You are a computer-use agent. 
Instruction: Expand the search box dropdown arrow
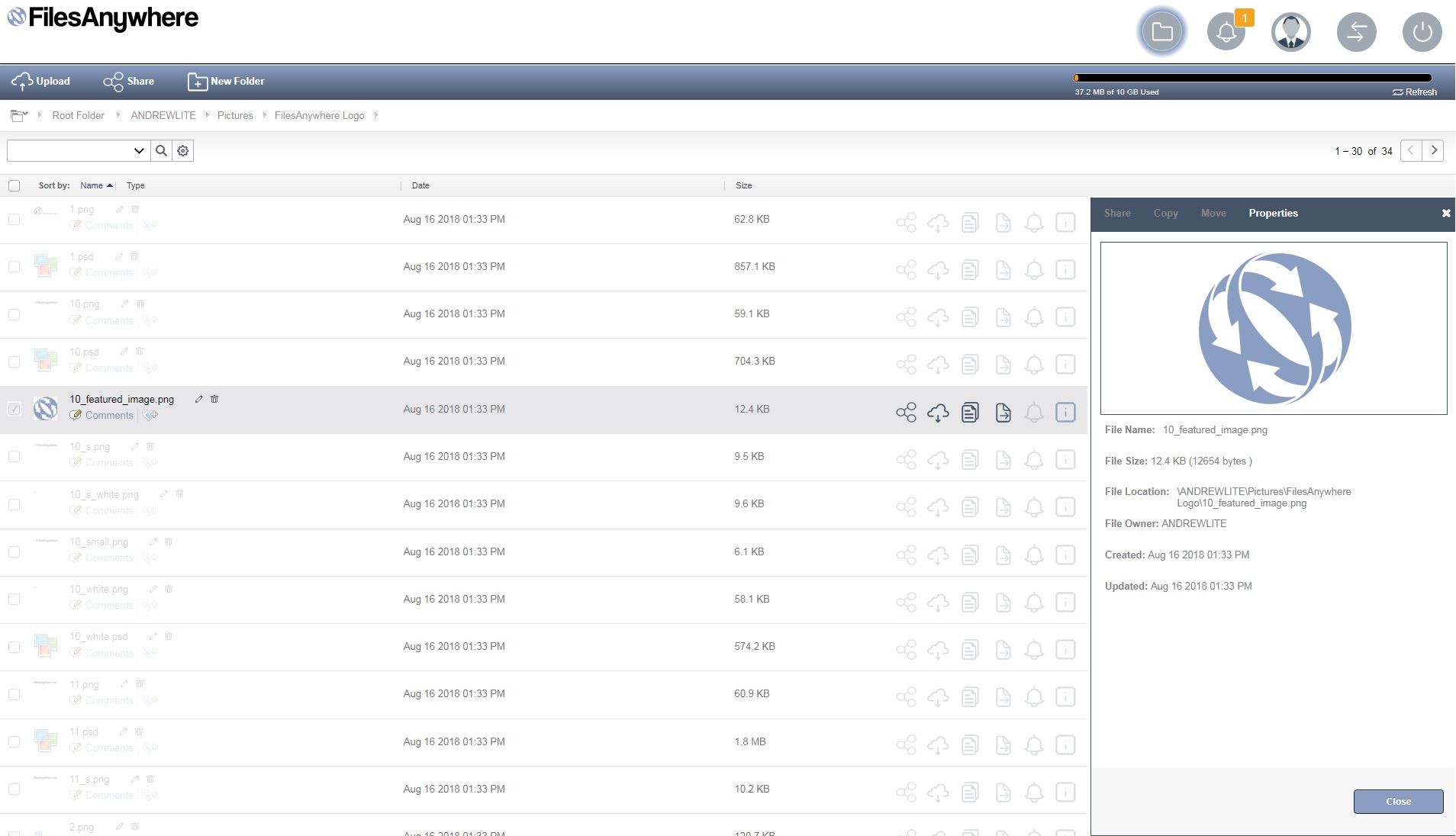click(x=139, y=151)
